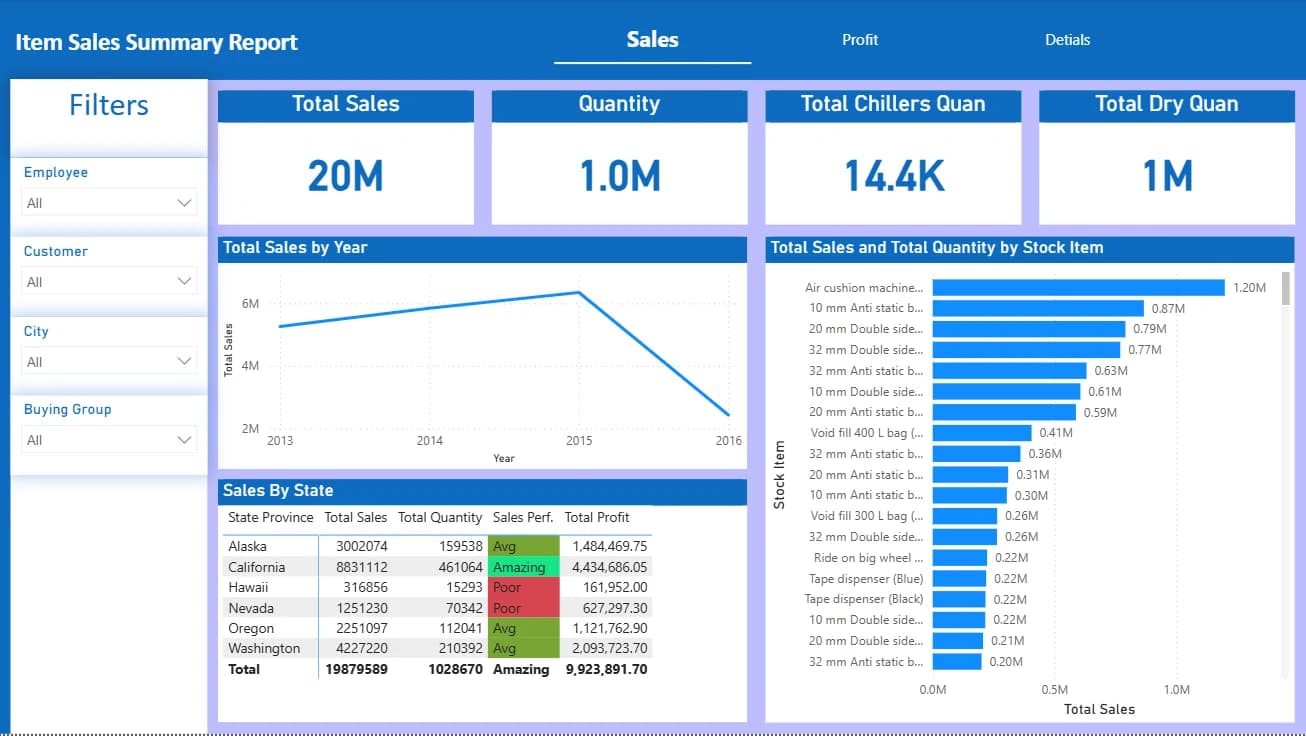Viewport: 1306px width, 736px height.
Task: Click the total profit 9,923,891.70
Action: click(x=606, y=669)
